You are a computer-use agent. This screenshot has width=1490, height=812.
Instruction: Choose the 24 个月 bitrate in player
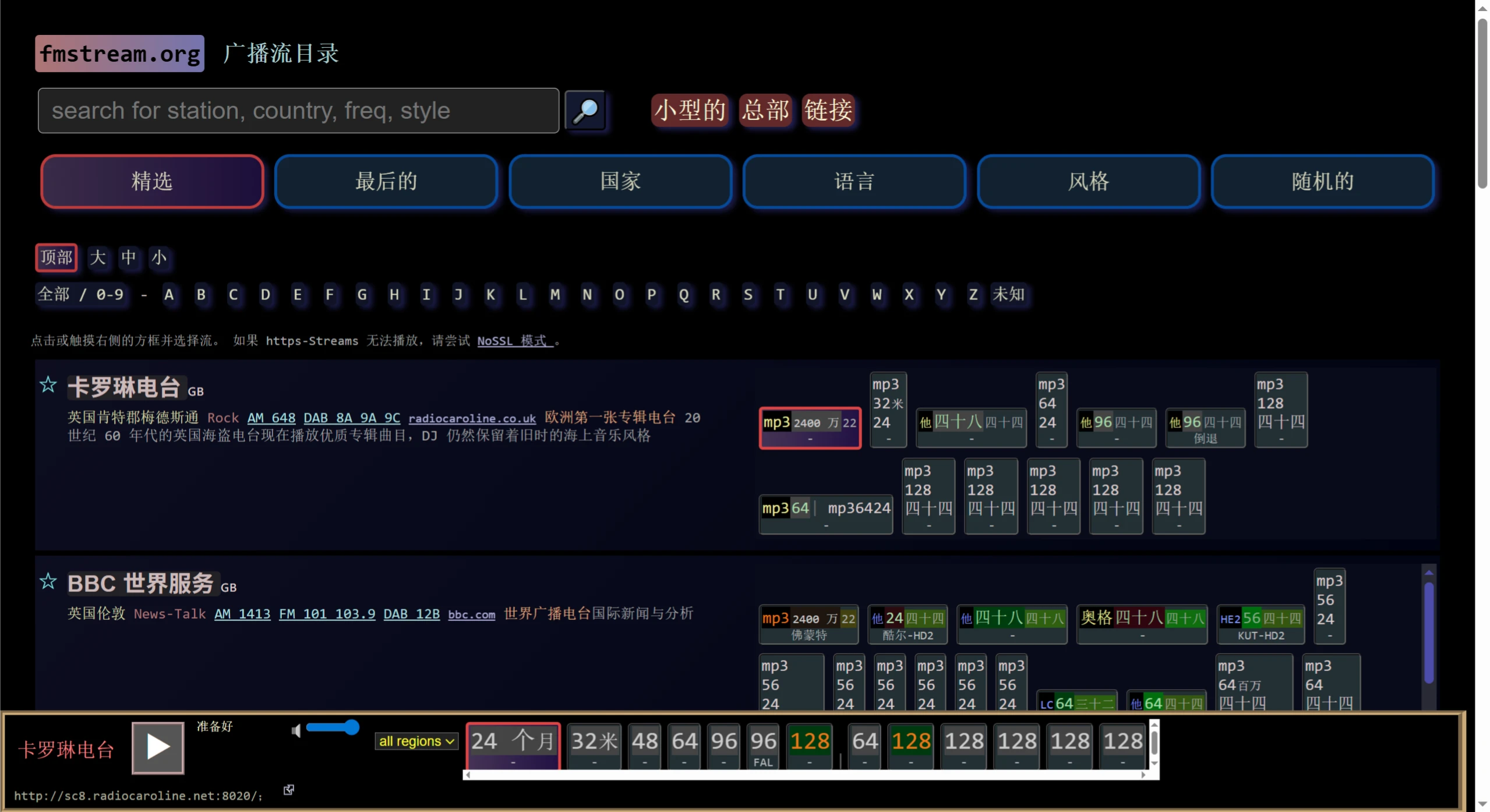[513, 747]
